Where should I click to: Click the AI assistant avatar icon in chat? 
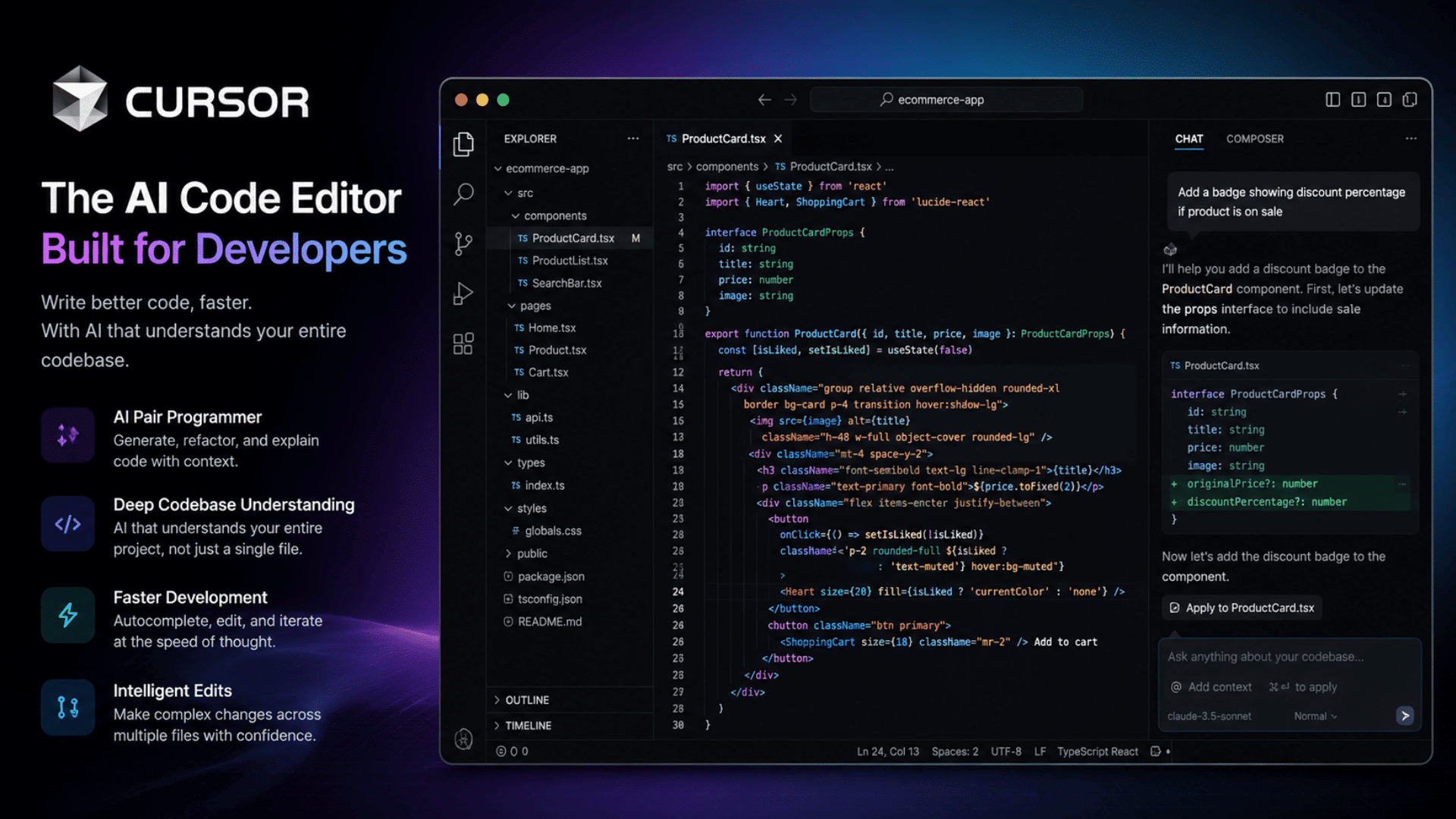(x=1170, y=249)
